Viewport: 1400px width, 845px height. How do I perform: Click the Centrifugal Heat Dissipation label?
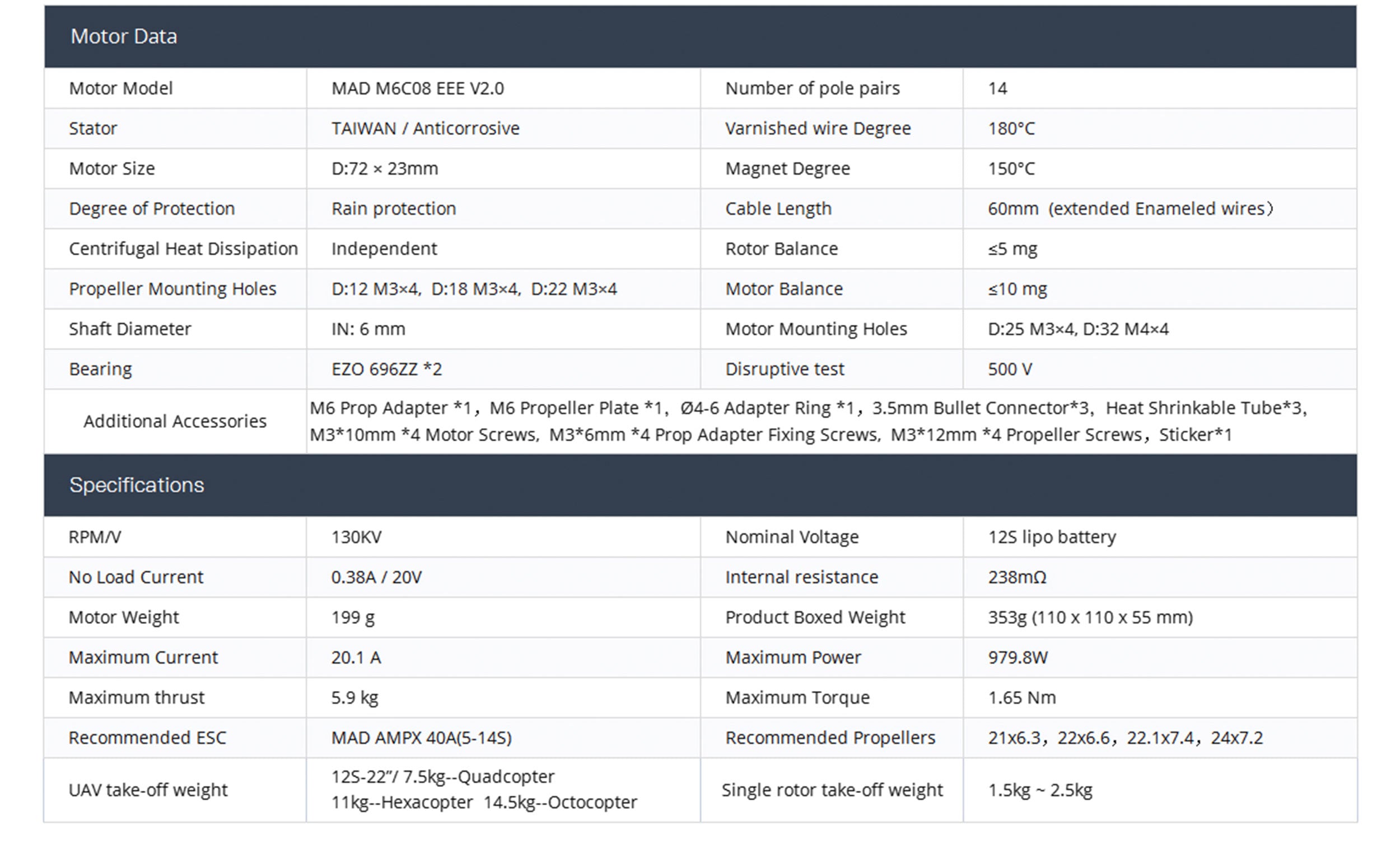(x=183, y=249)
